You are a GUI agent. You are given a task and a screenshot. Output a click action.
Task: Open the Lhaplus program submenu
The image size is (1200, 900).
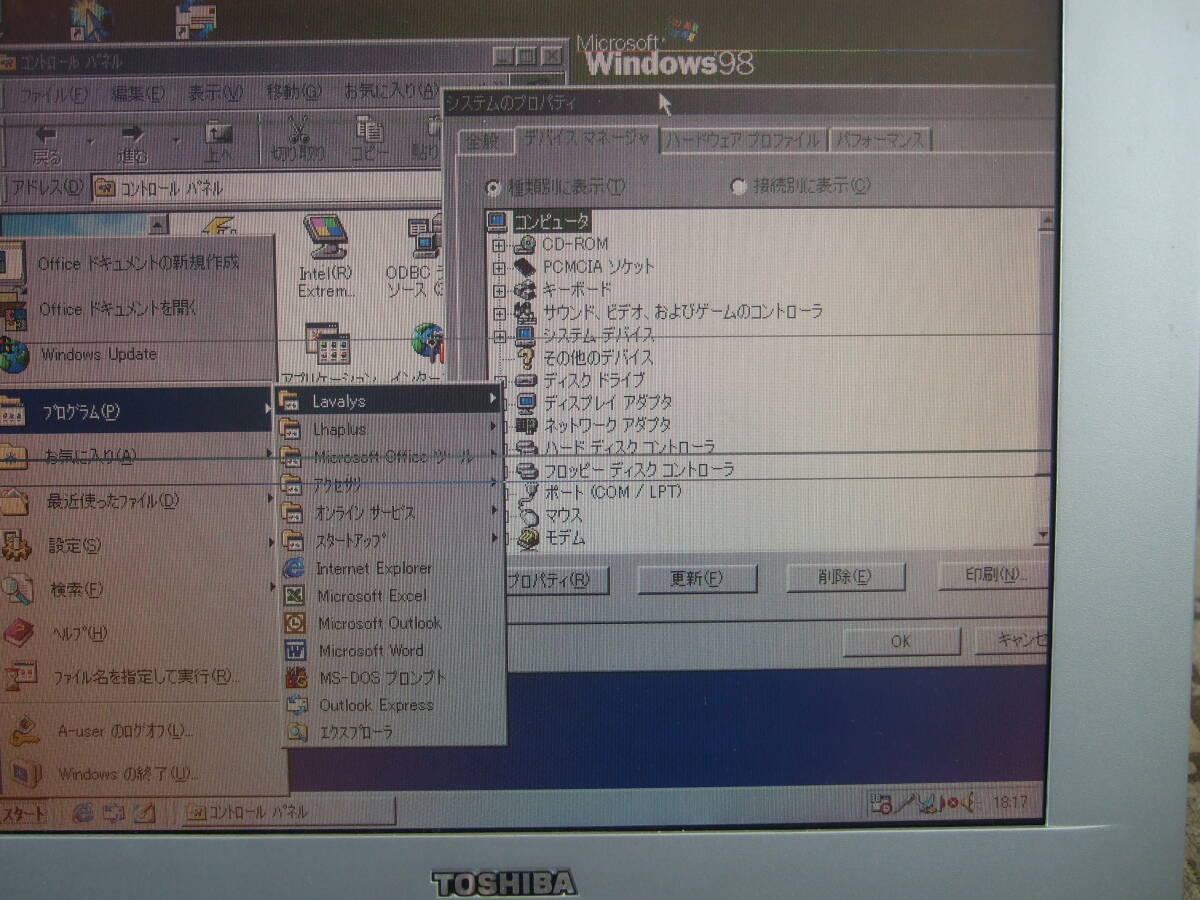[x=390, y=429]
